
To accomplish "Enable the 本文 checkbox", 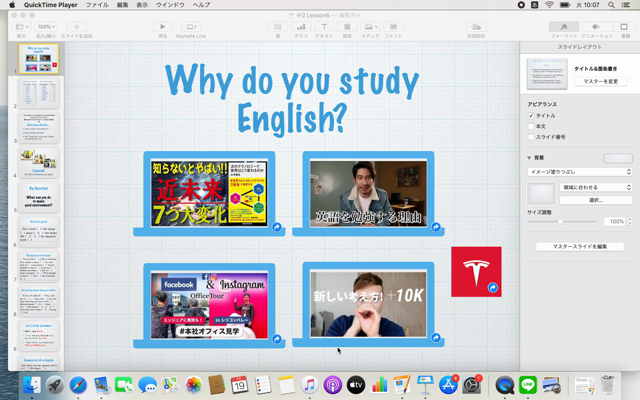I will 531,127.
